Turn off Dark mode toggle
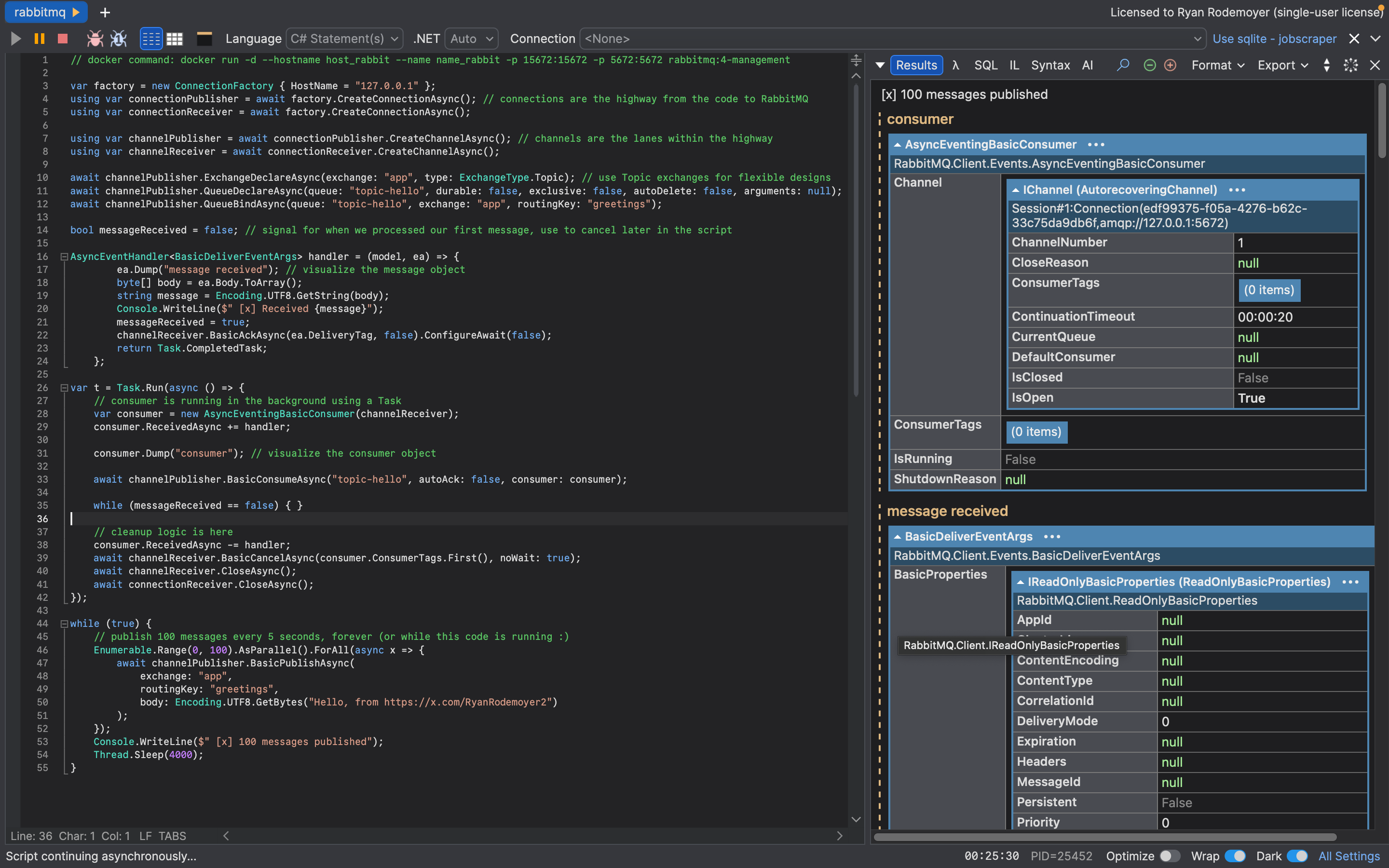Screen dimensions: 1389x868 pos(1298,855)
